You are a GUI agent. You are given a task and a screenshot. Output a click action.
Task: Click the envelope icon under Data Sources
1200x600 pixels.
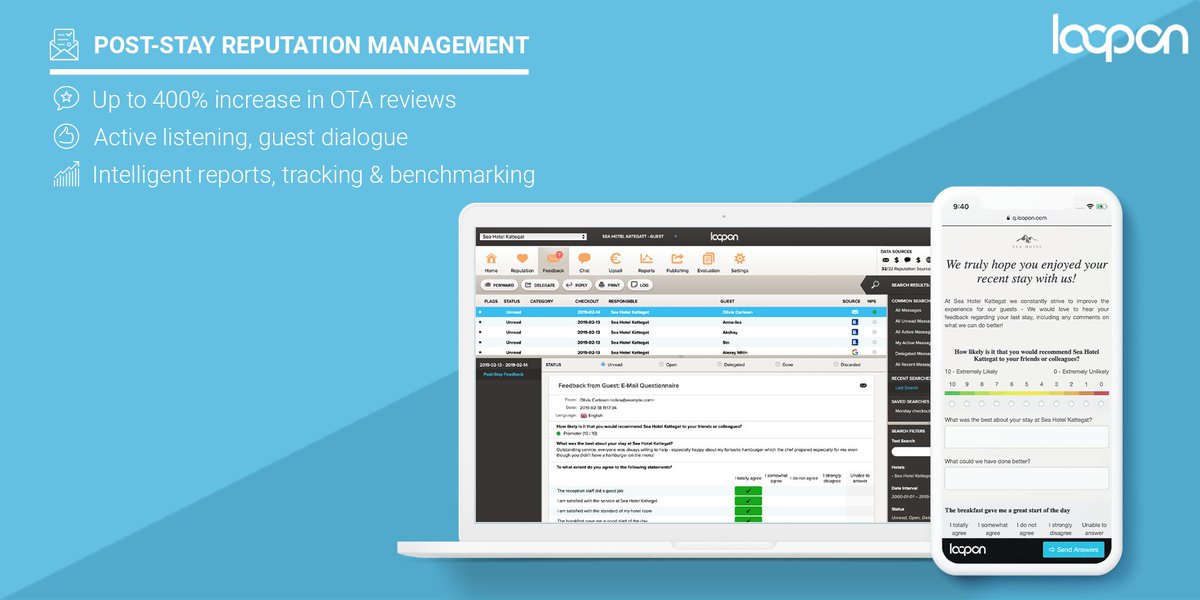885,260
